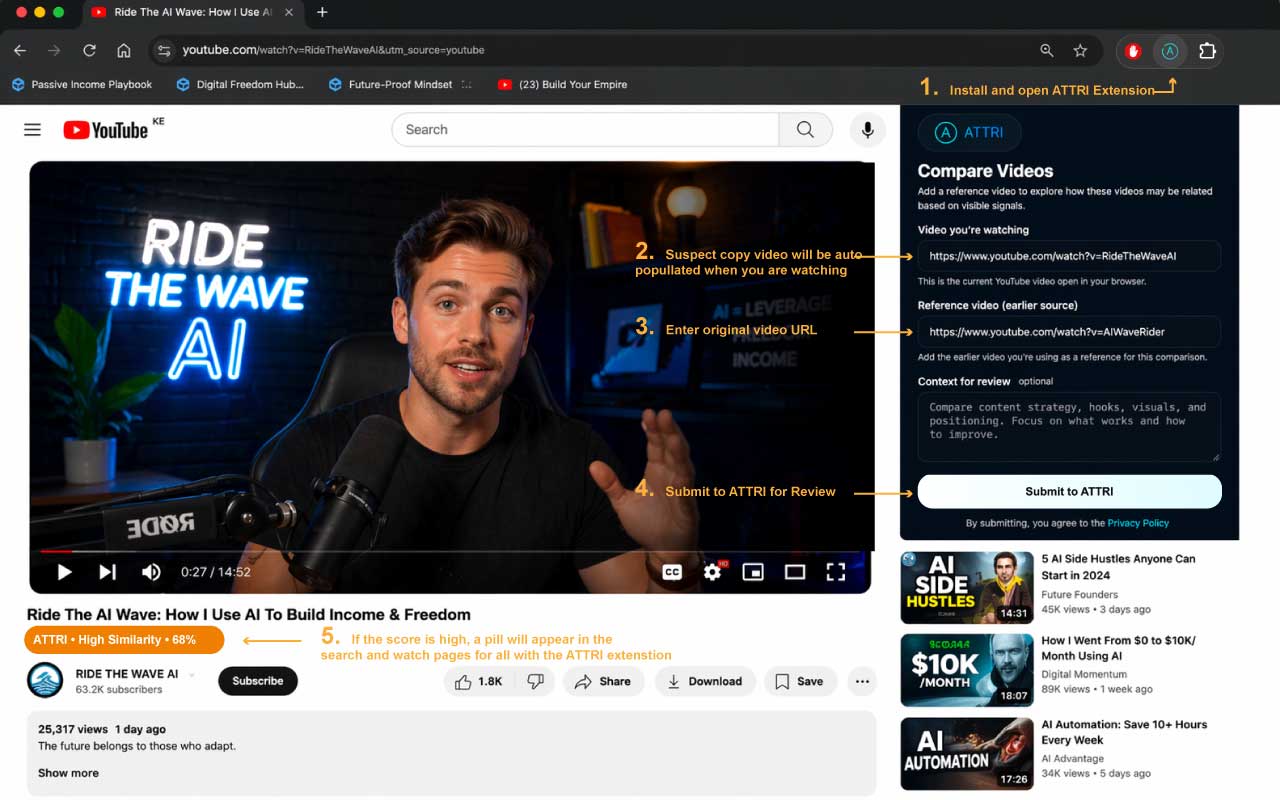1280x800 pixels.
Task: Open the browser Extensions puzzle icon
Action: [1207, 51]
